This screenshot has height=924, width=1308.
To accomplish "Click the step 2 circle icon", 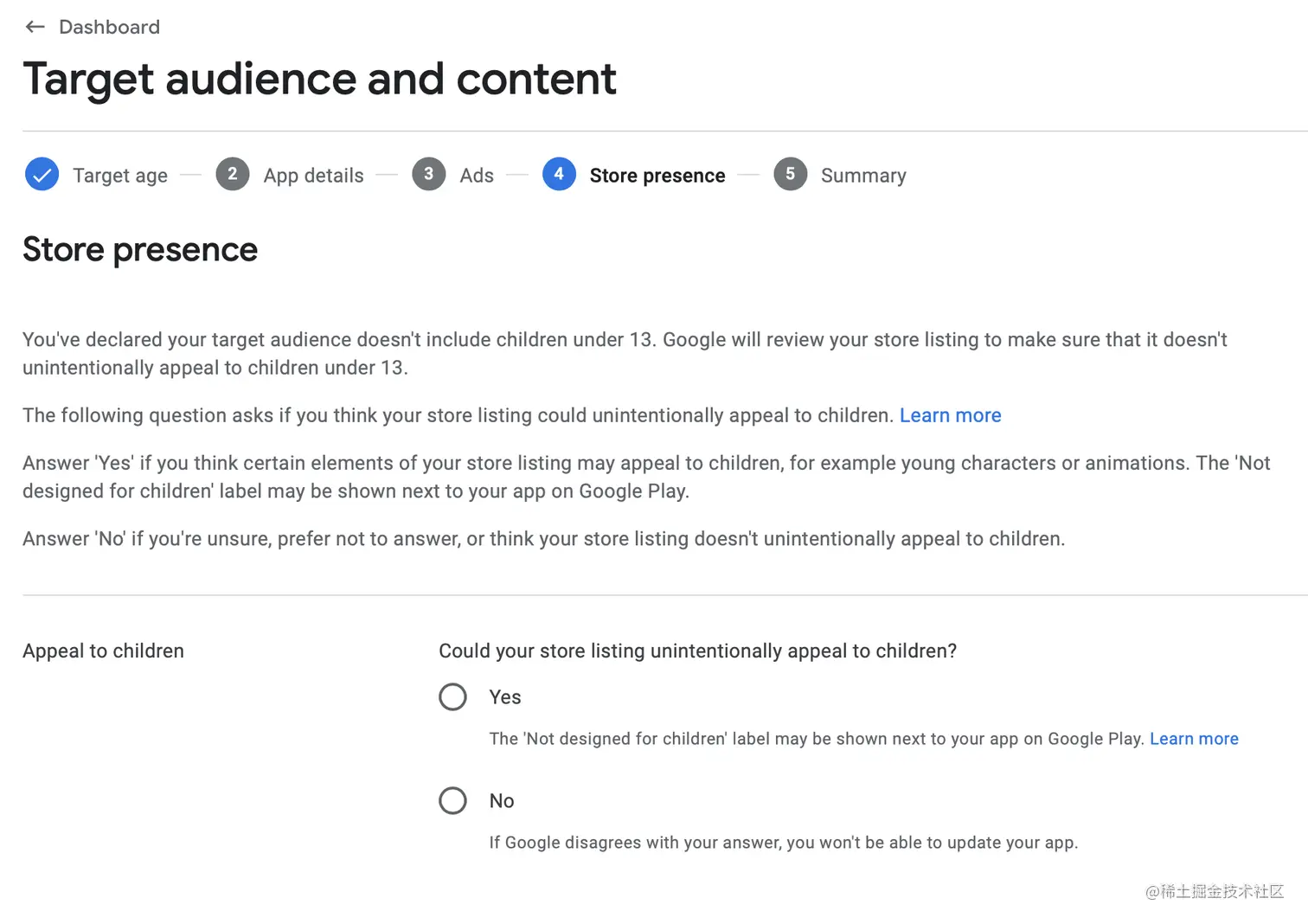I will pos(232,175).
